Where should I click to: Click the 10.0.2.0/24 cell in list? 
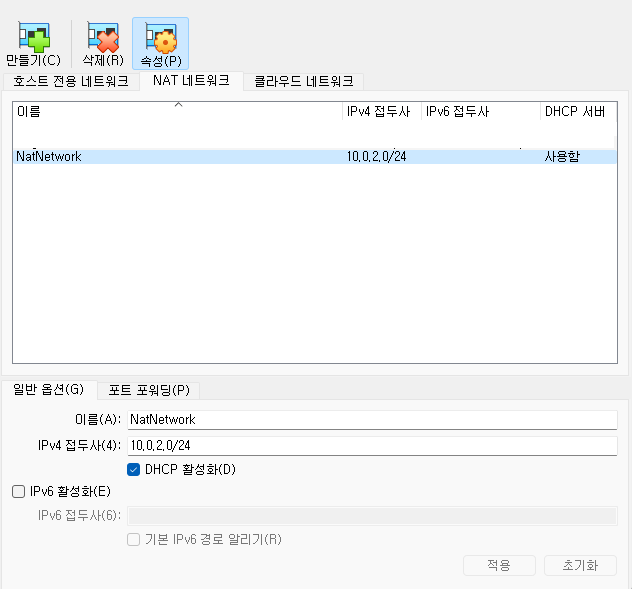pyautogui.click(x=376, y=156)
